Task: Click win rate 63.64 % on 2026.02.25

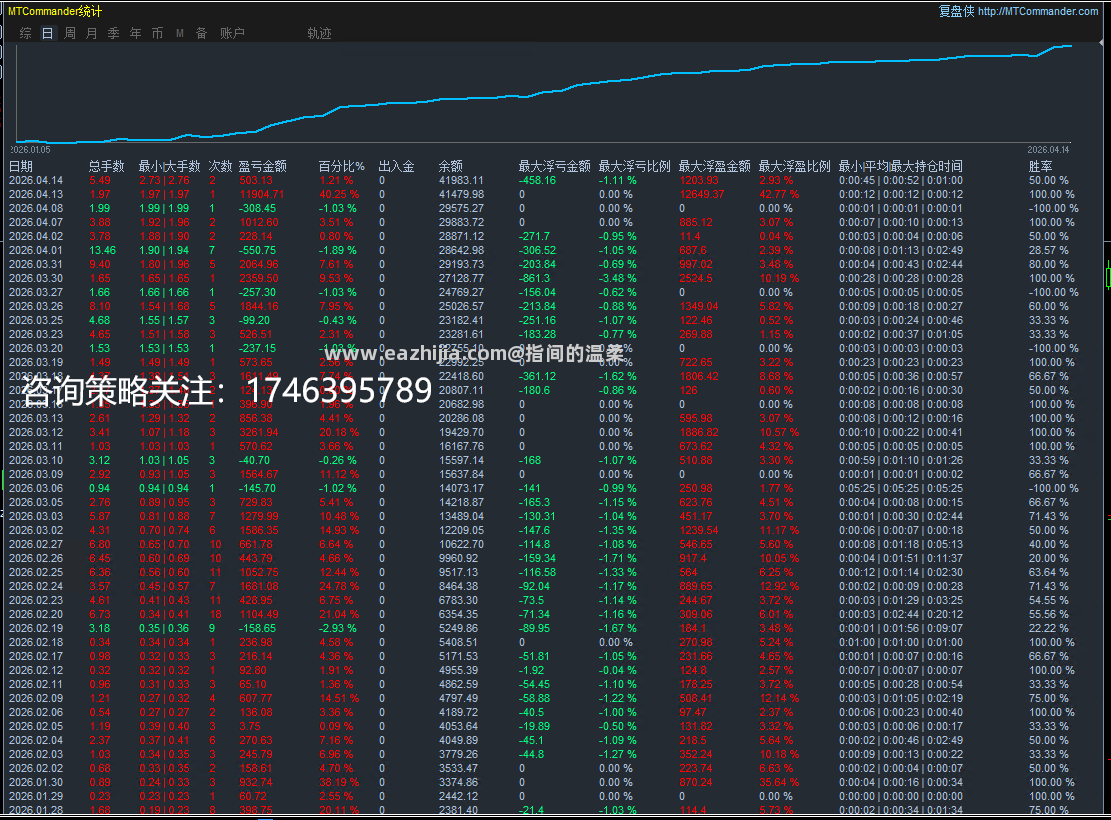Action: (x=1049, y=573)
